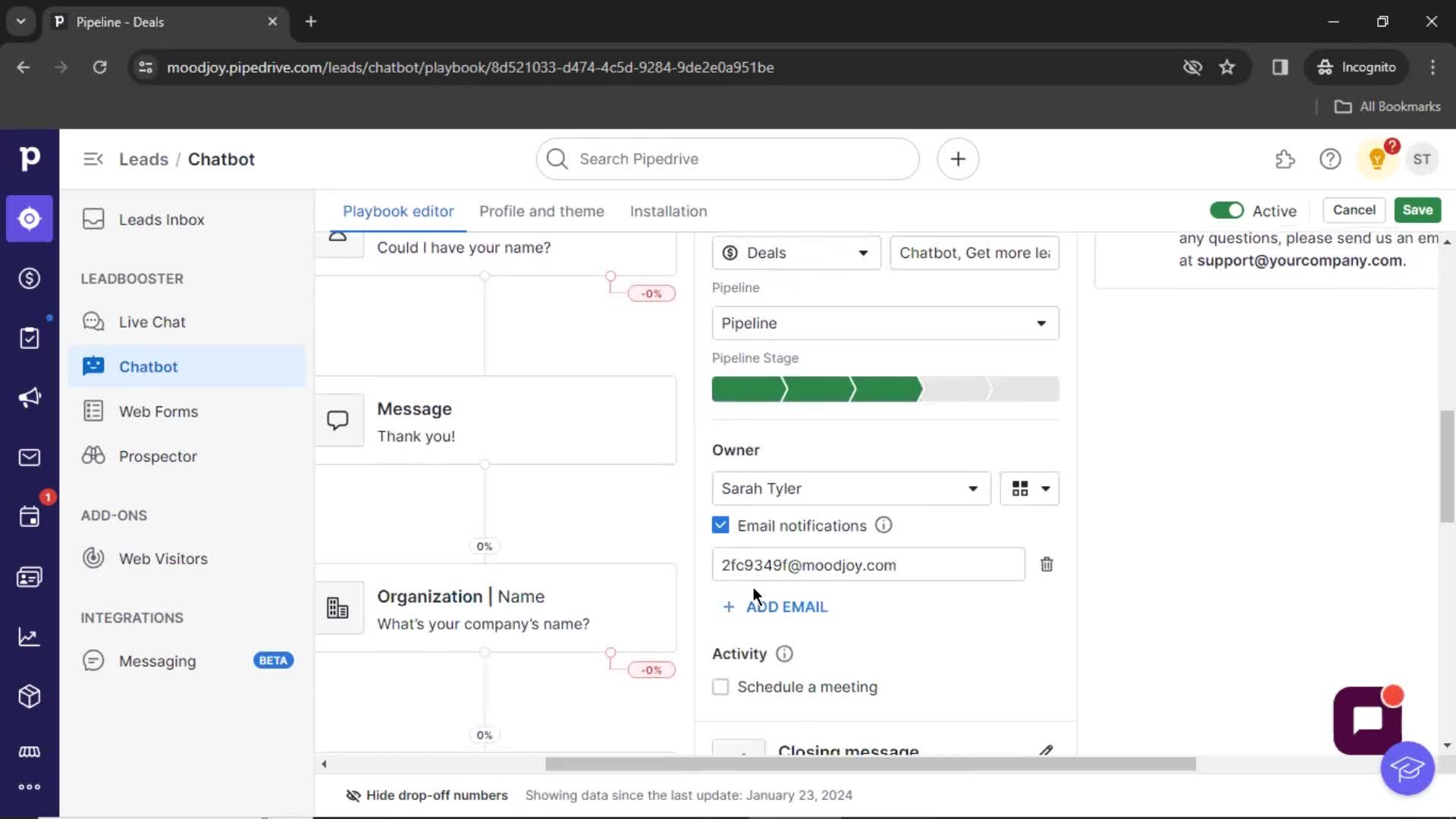Open Prospector in the sidebar

click(x=187, y=456)
